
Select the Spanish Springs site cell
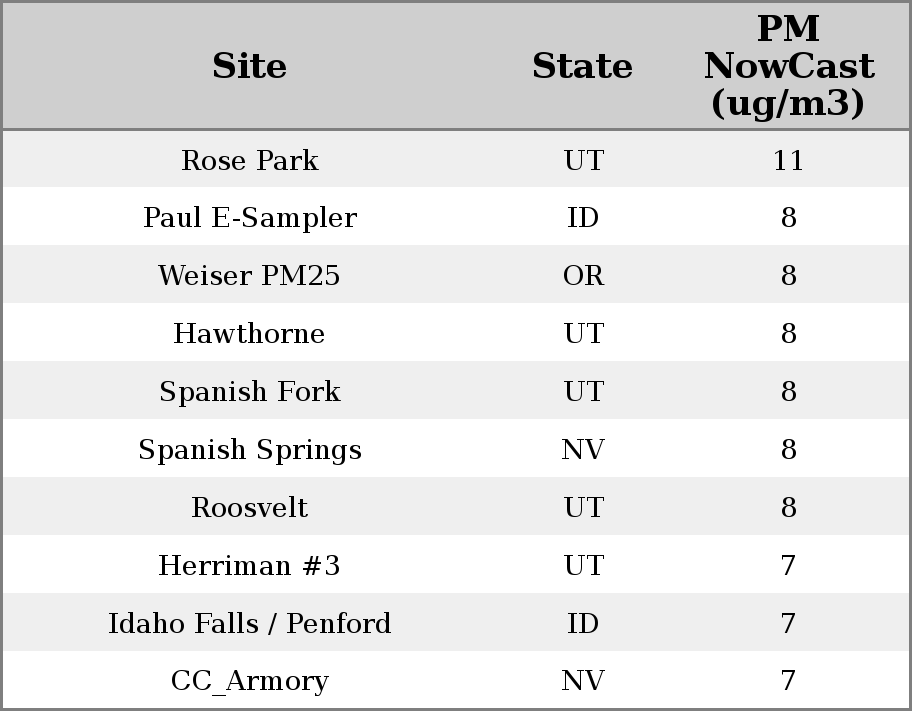(250, 450)
